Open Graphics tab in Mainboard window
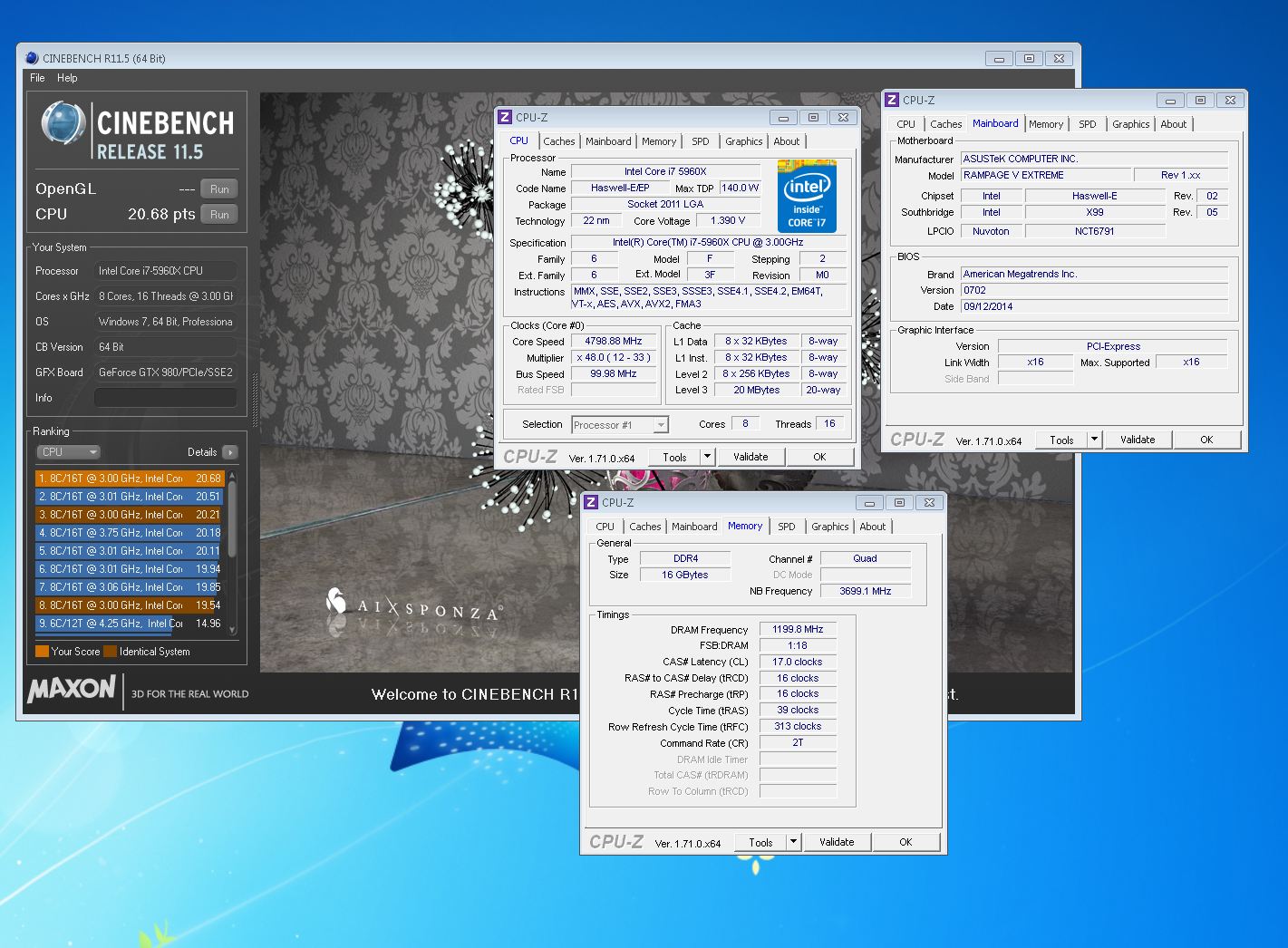1288x948 pixels. click(x=1131, y=124)
